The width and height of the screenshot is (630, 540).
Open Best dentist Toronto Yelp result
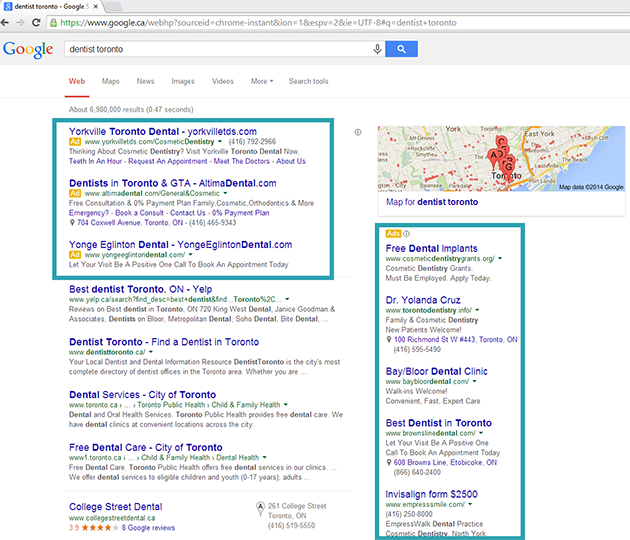141,289
